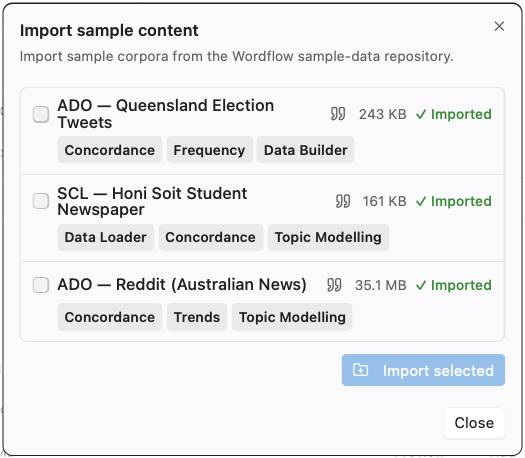The height and width of the screenshot is (458, 525).
Task: Click the 35.1 MB size label
Action: coord(381,285)
